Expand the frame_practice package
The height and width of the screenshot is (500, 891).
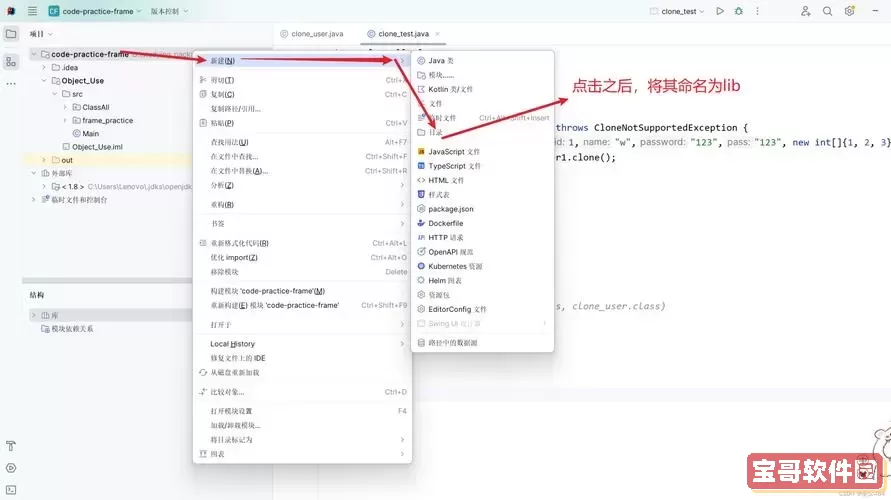(x=65, y=120)
